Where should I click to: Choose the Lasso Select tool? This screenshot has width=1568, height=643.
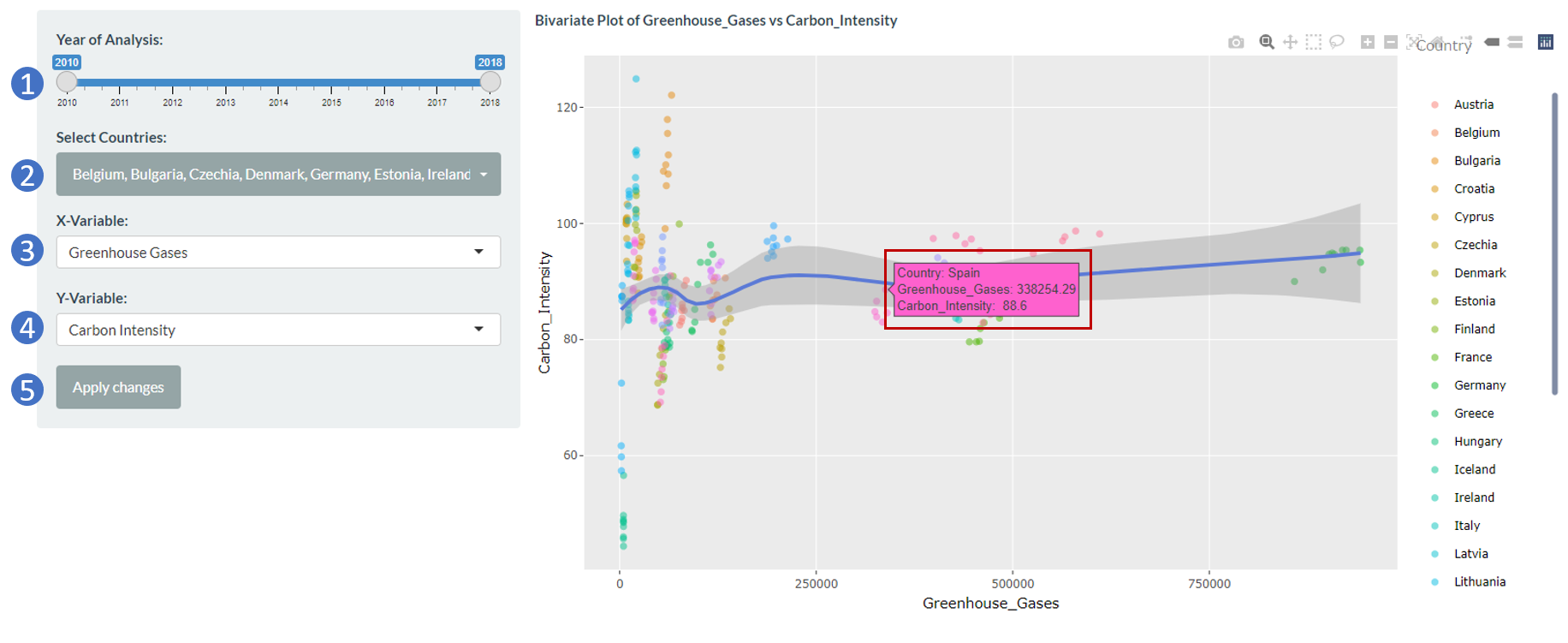point(1337,42)
